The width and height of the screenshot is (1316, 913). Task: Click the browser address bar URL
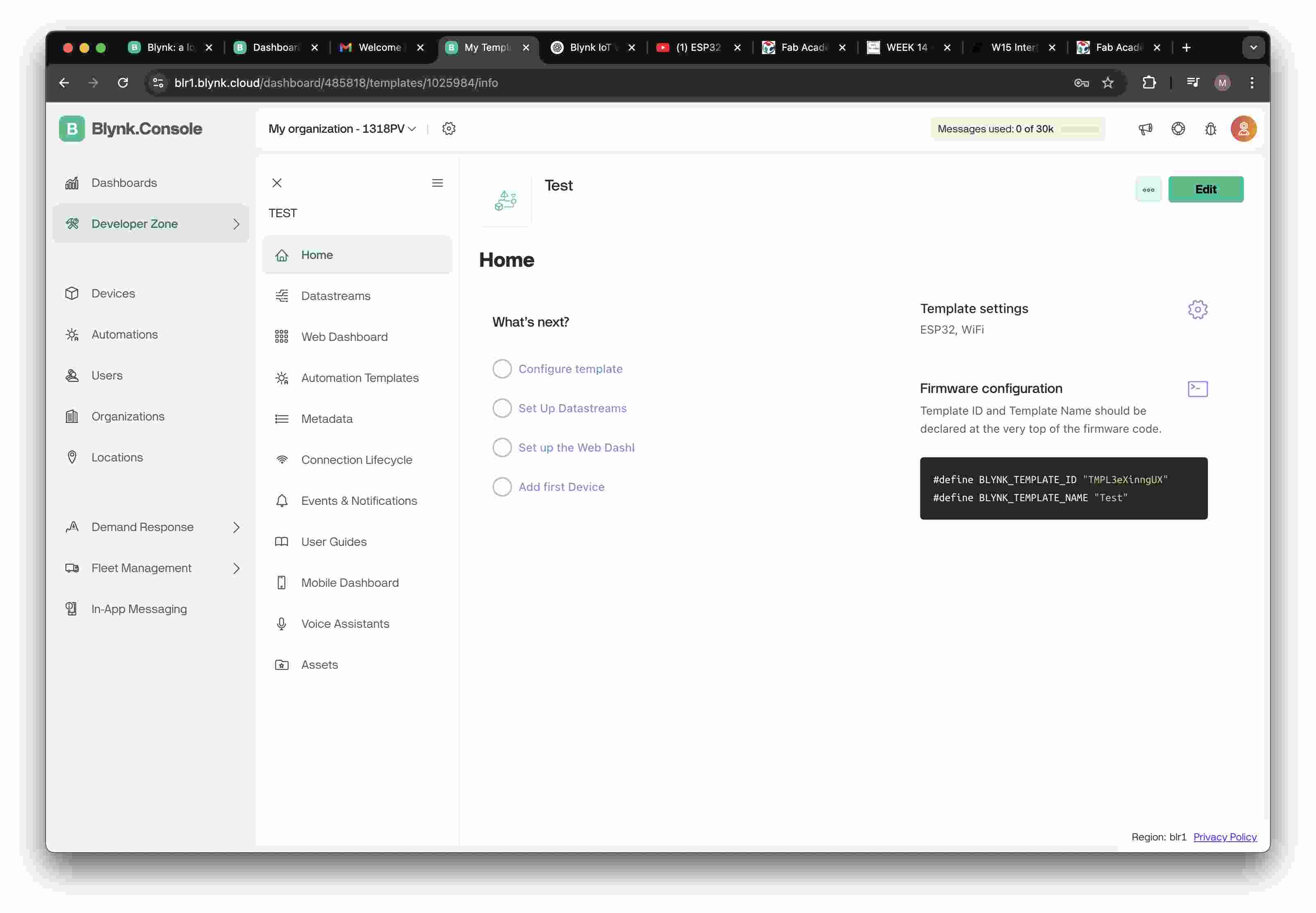click(336, 83)
